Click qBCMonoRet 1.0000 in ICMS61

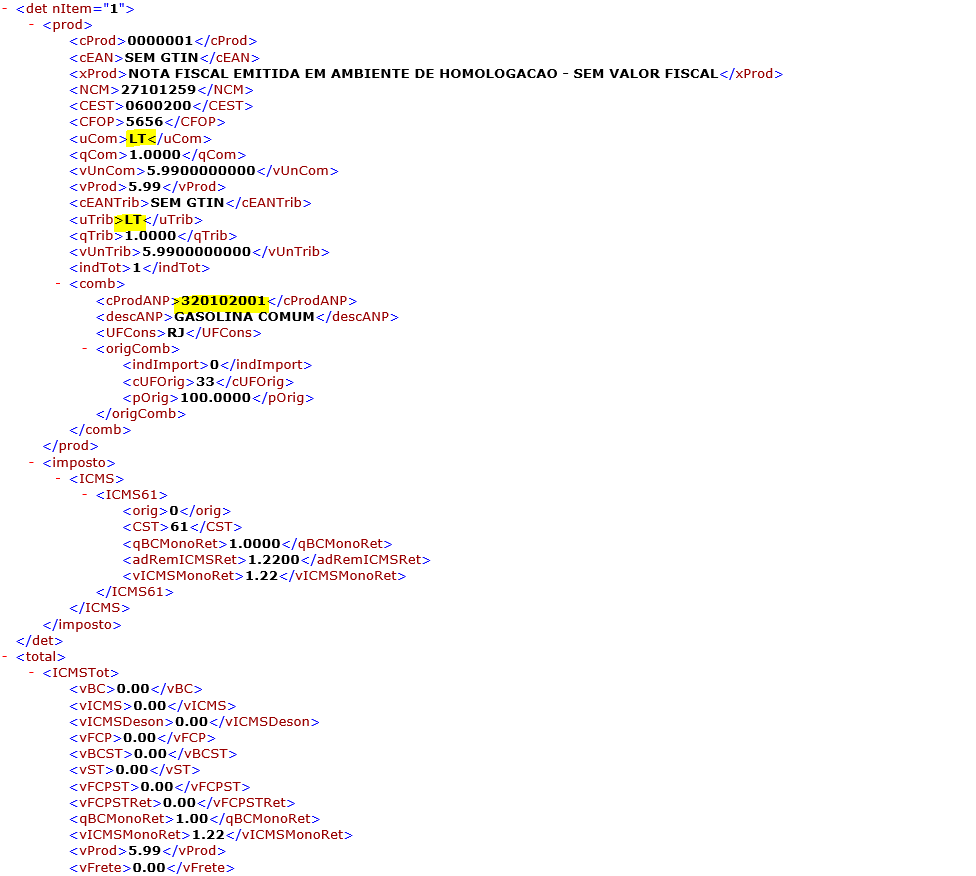click(255, 544)
